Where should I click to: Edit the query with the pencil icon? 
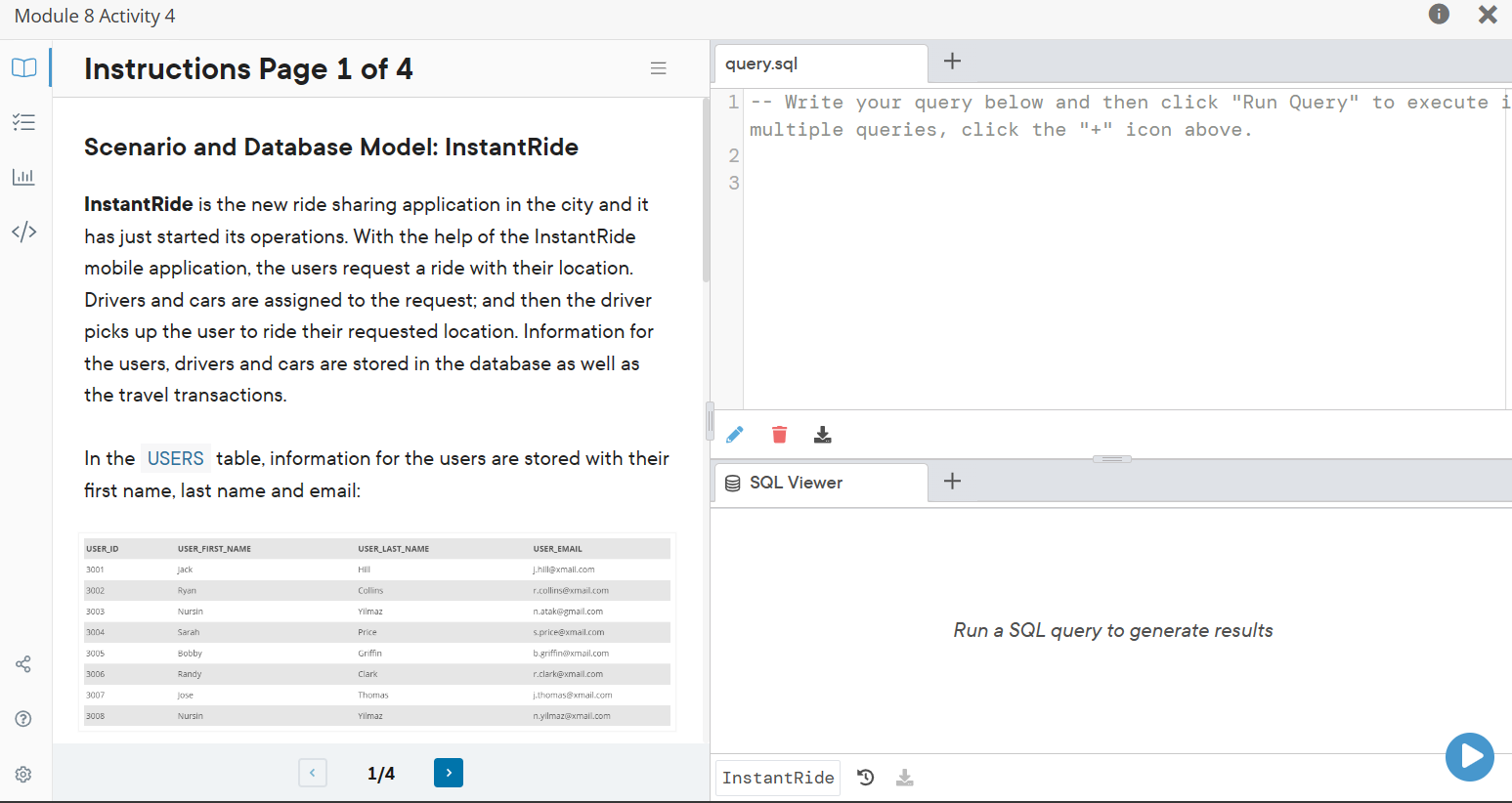pyautogui.click(x=734, y=434)
